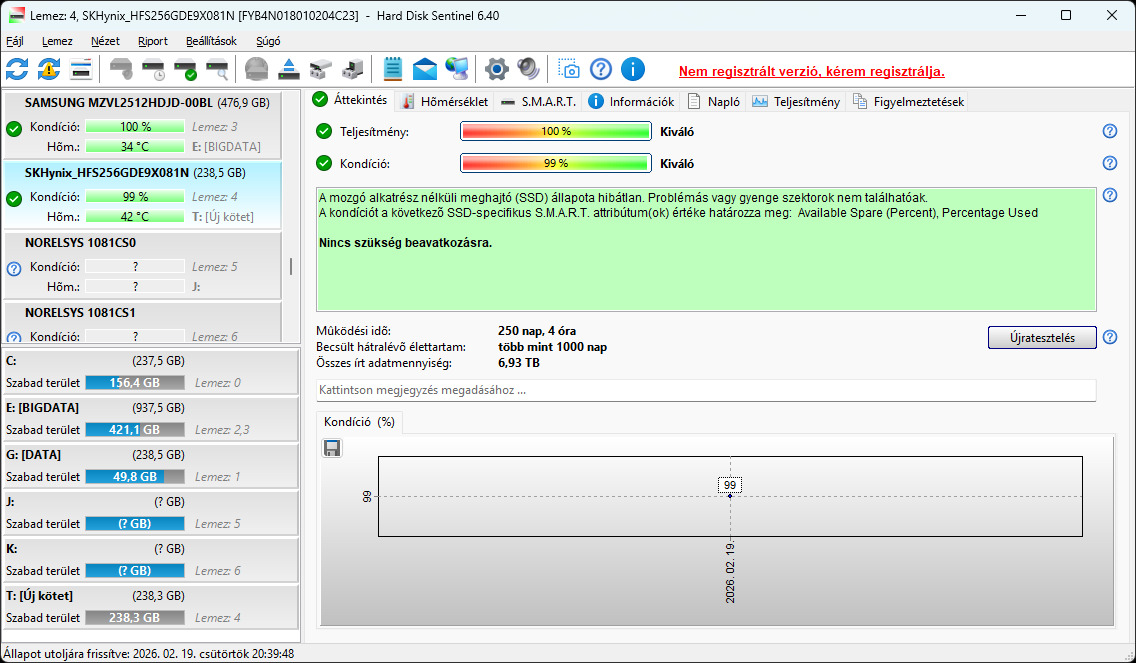Click the refresh icon with warning sign

click(x=49, y=70)
